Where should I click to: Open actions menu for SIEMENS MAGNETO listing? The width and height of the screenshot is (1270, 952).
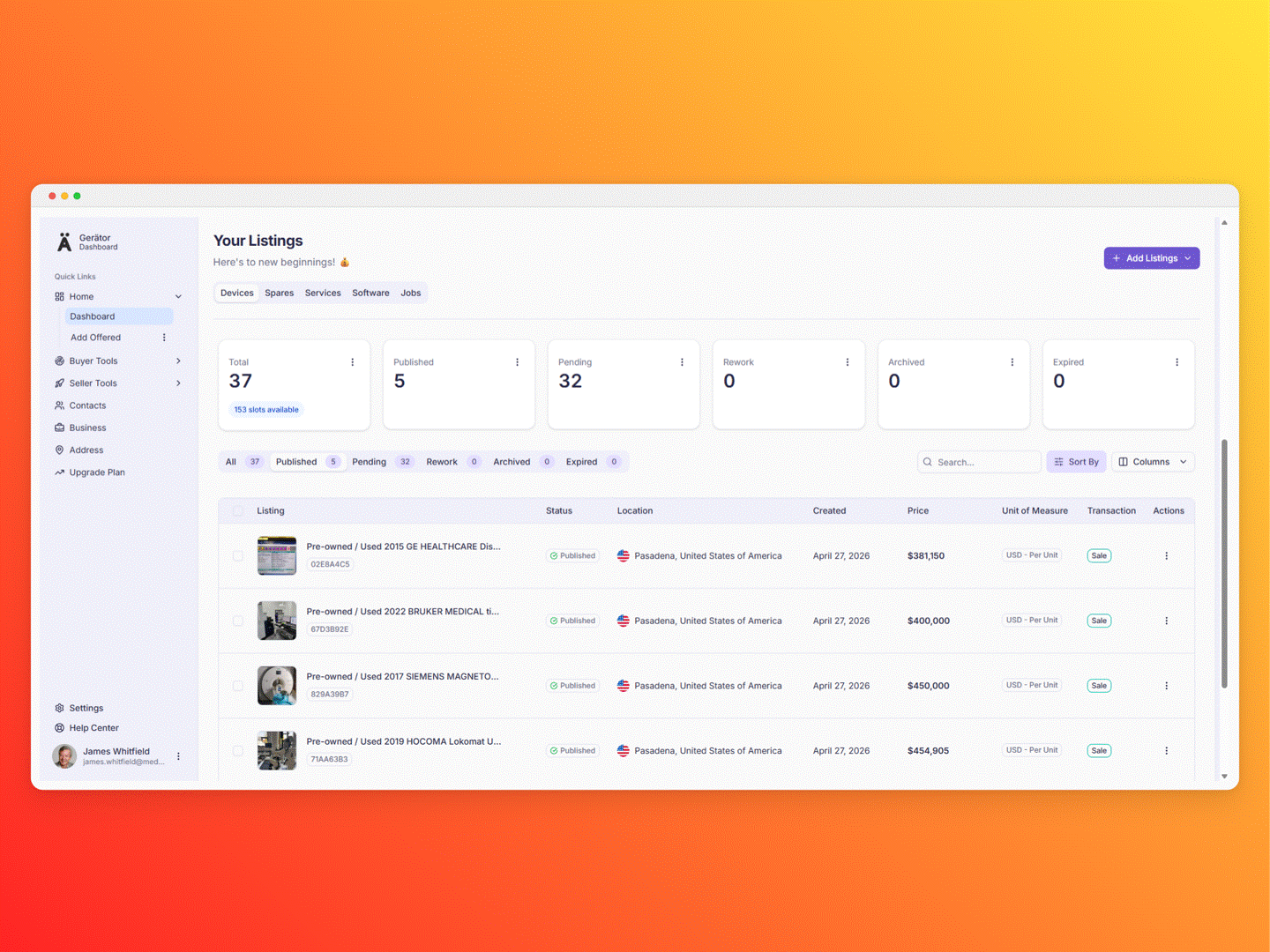pos(1167,686)
